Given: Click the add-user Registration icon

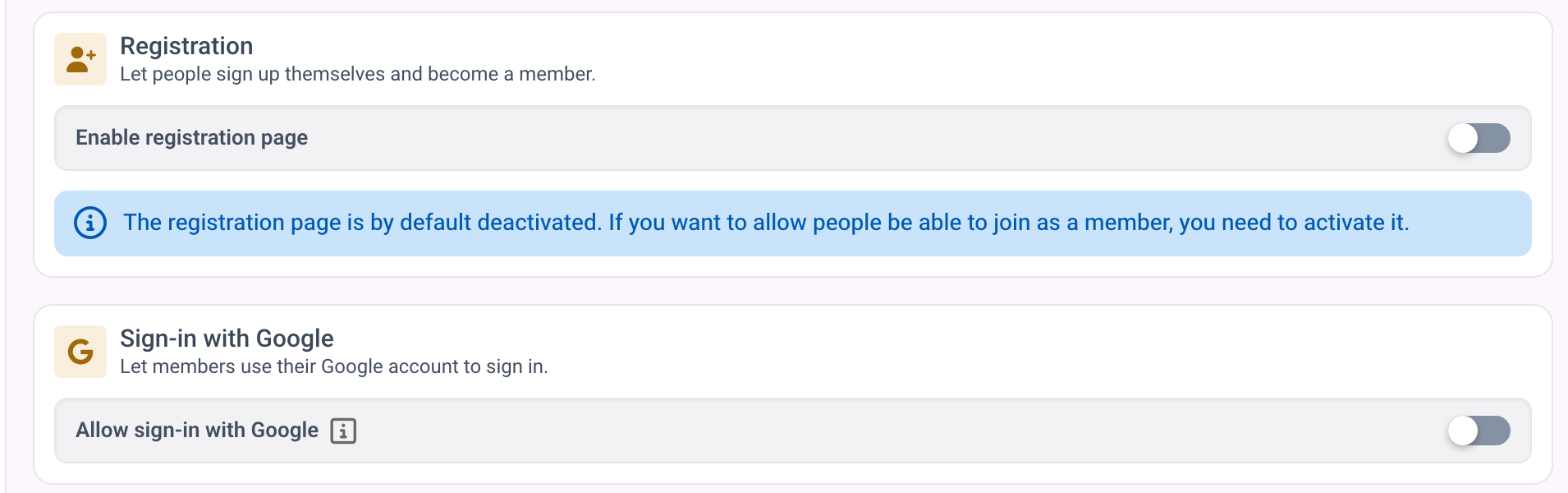Looking at the screenshot, I should [80, 59].
